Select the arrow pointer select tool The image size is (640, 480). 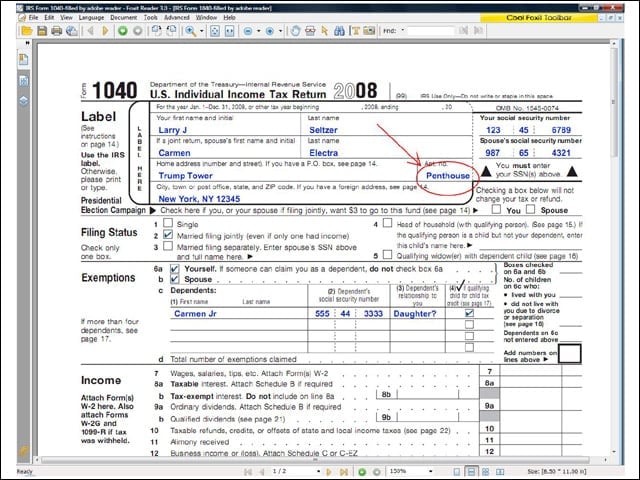pos(325,31)
